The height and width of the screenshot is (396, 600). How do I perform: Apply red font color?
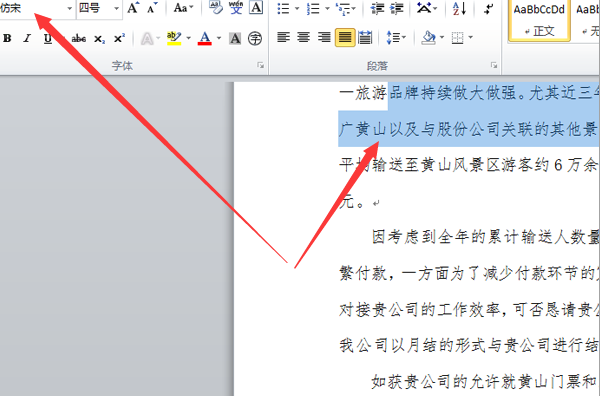point(205,38)
